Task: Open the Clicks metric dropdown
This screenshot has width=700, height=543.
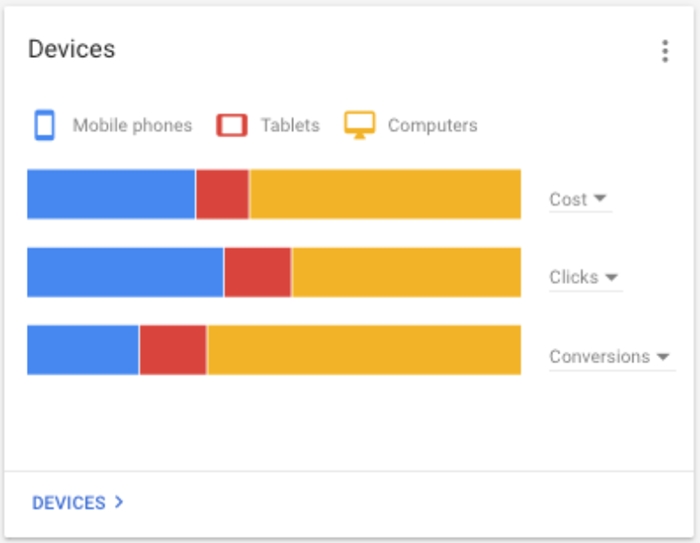Action: pyautogui.click(x=585, y=277)
